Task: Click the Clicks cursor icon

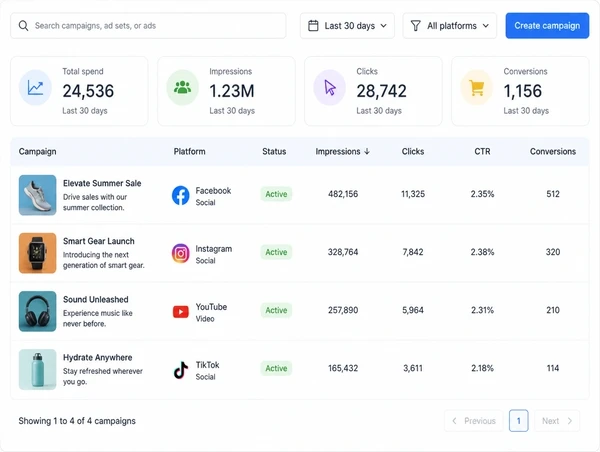Action: pyautogui.click(x=329, y=88)
